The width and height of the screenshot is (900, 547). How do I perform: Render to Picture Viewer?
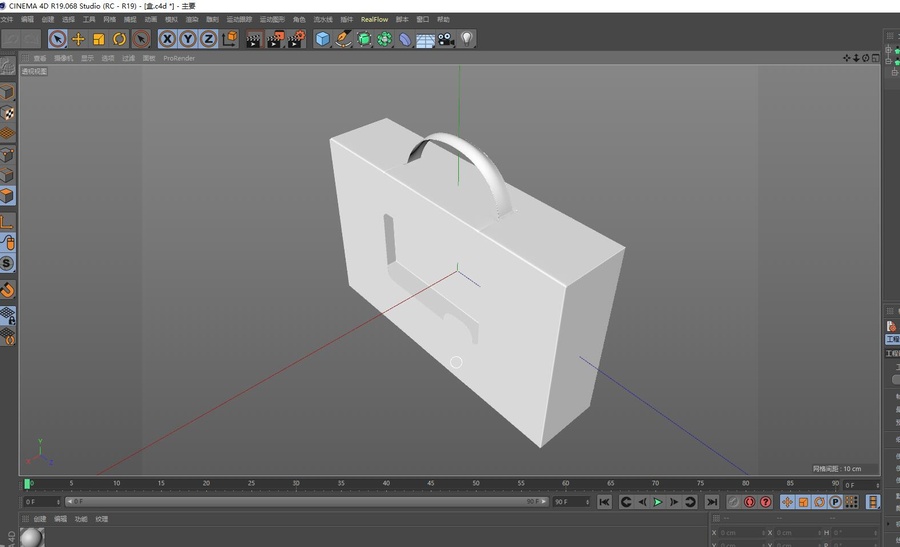point(276,39)
